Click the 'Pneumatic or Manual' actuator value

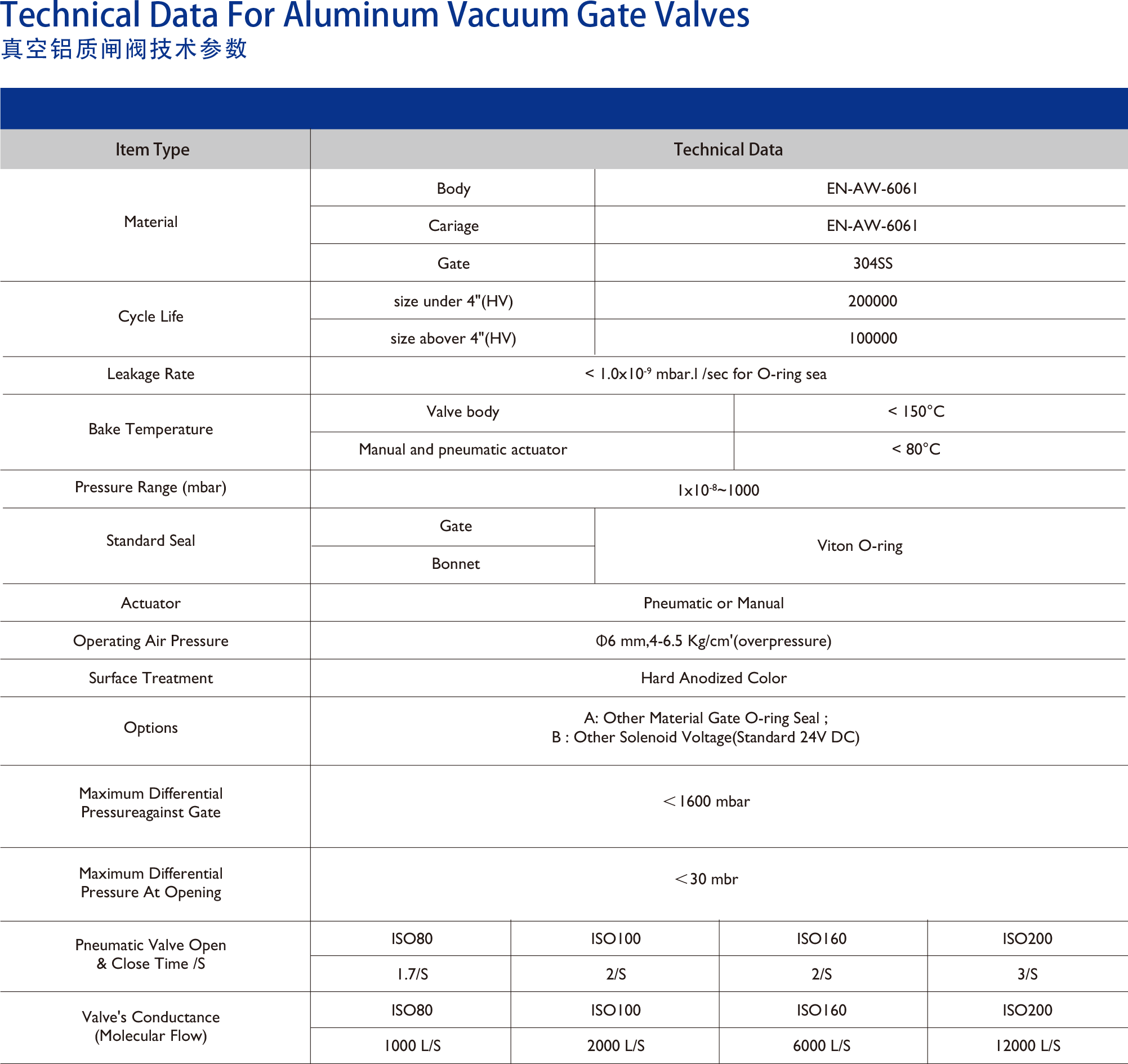coord(713,603)
